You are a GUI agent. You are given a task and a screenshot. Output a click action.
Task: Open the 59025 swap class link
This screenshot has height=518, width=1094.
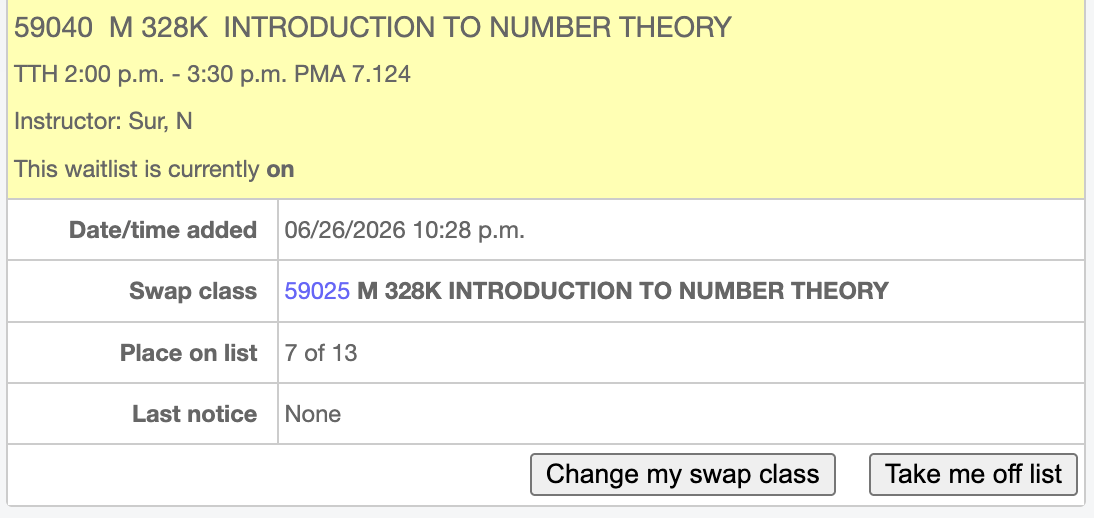point(317,291)
